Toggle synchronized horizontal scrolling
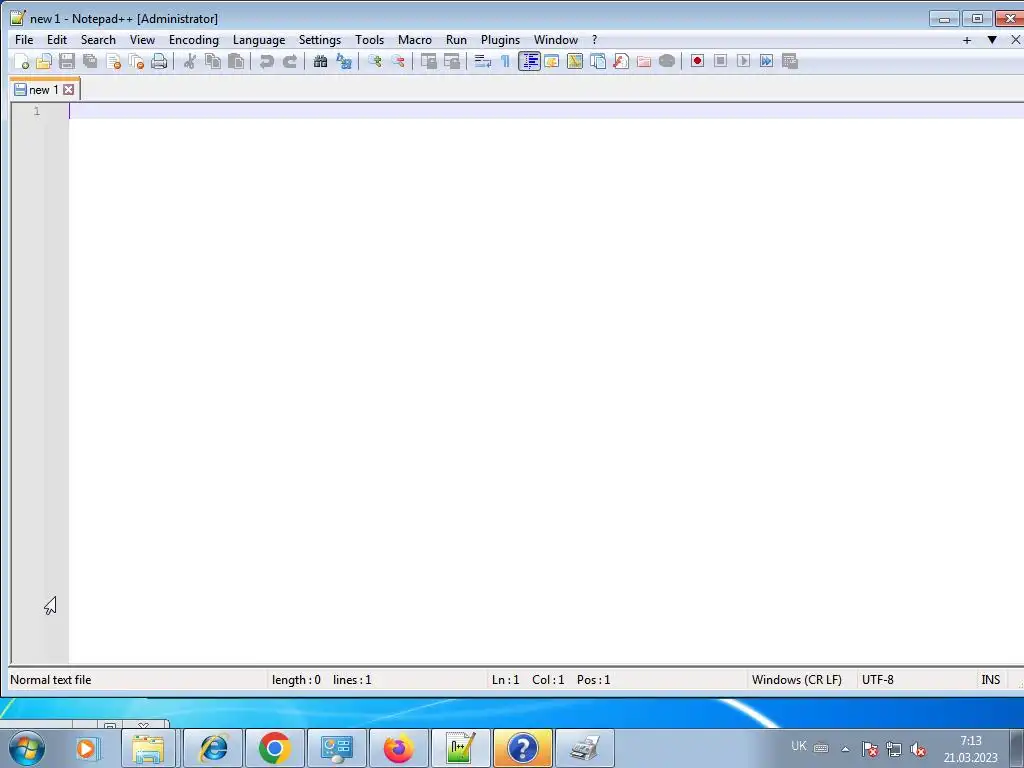Viewport: 1024px width, 768px height. pyautogui.click(x=452, y=61)
